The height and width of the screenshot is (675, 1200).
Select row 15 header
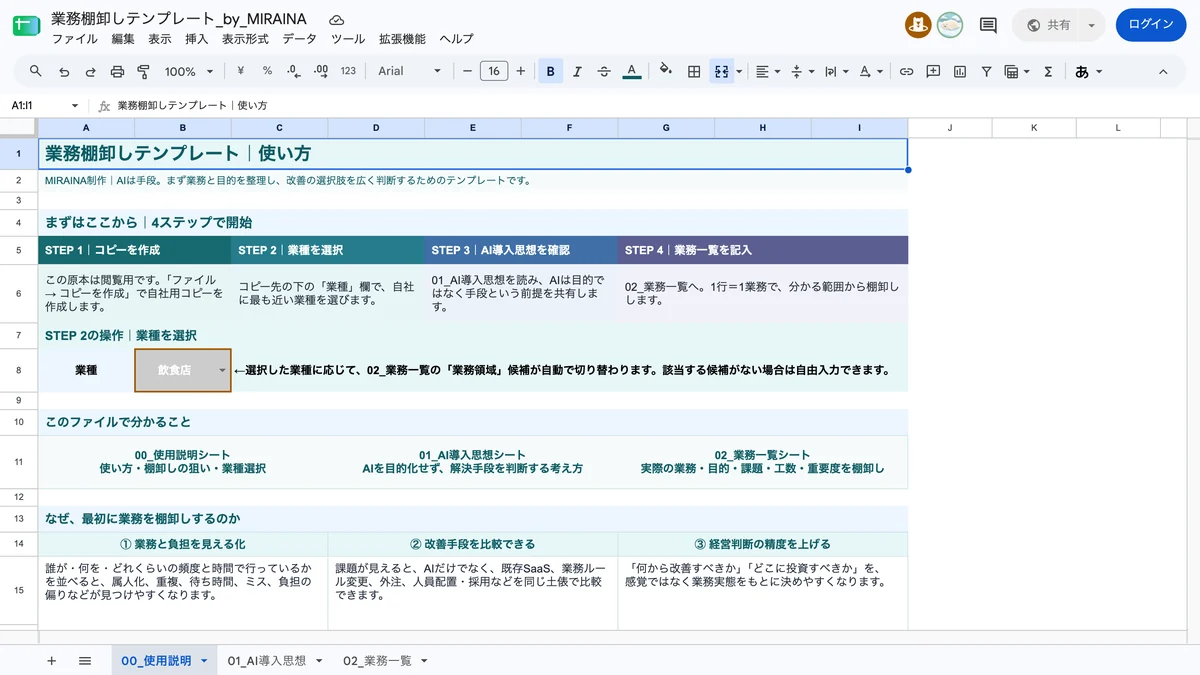coord(19,590)
